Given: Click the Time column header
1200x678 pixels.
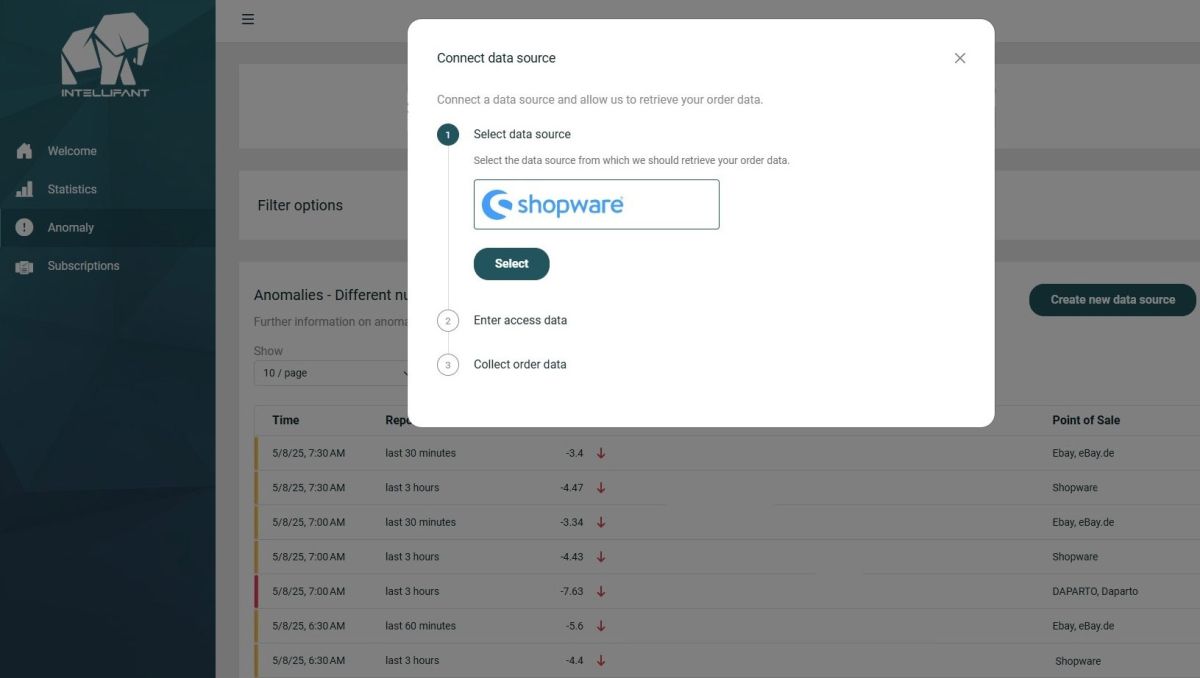Looking at the screenshot, I should click(x=285, y=420).
